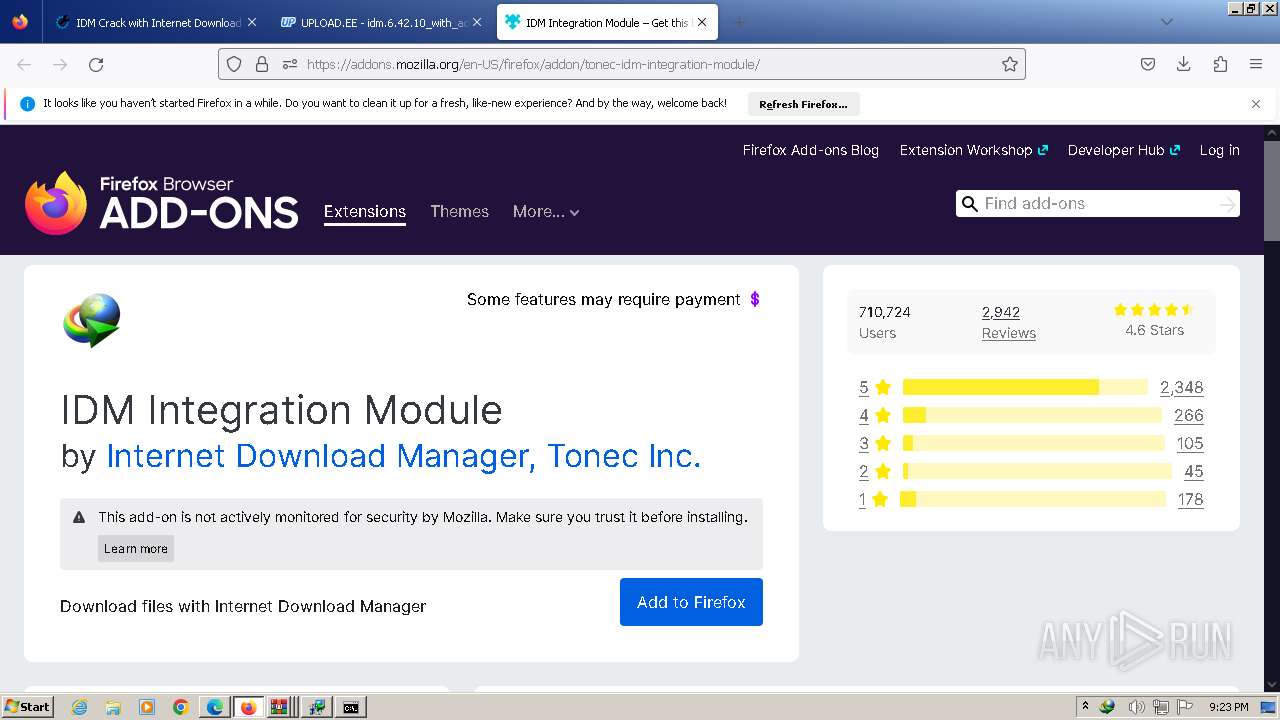Reload the current page

(x=96, y=65)
